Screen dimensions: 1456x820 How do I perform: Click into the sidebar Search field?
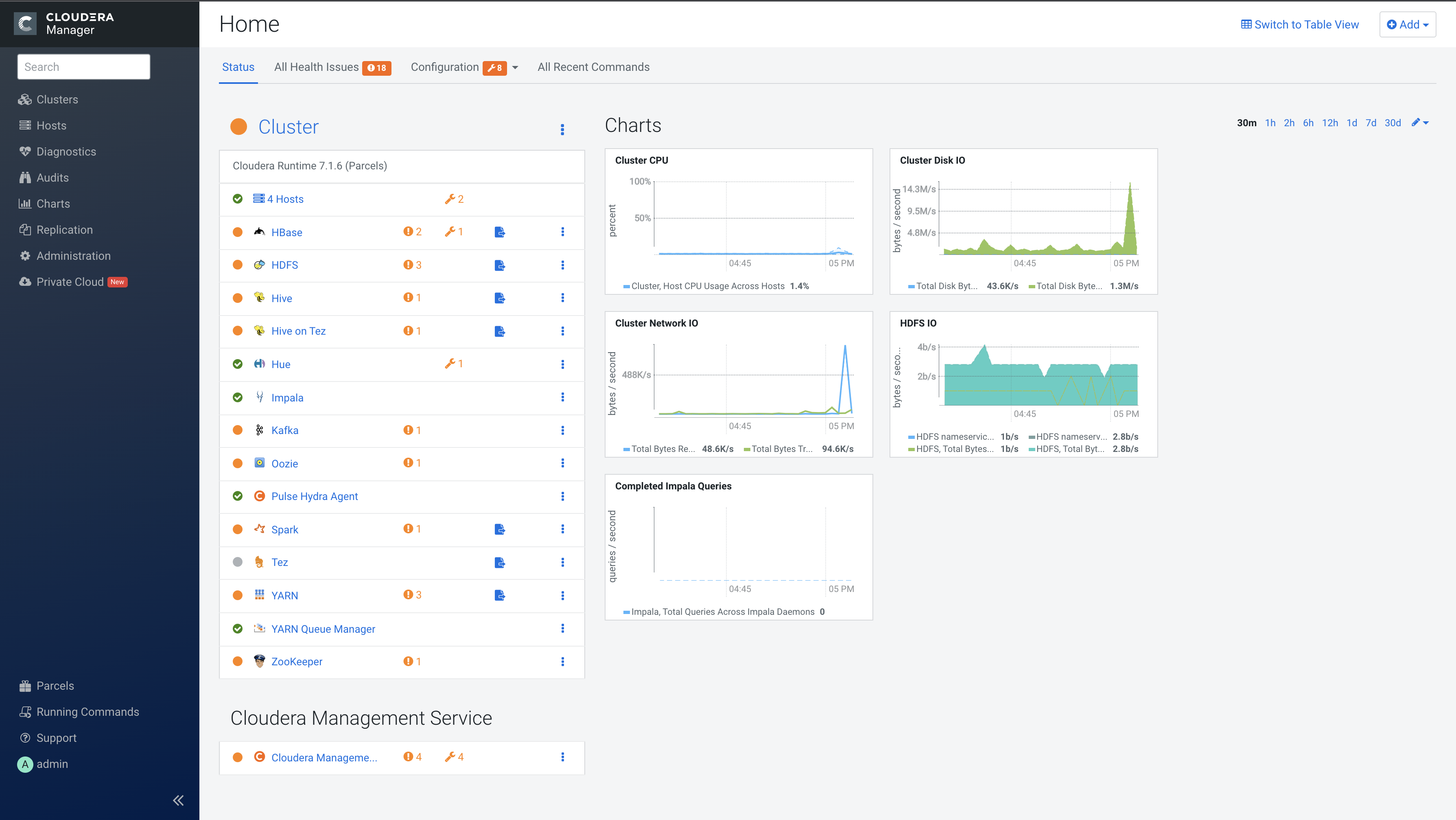[x=84, y=67]
